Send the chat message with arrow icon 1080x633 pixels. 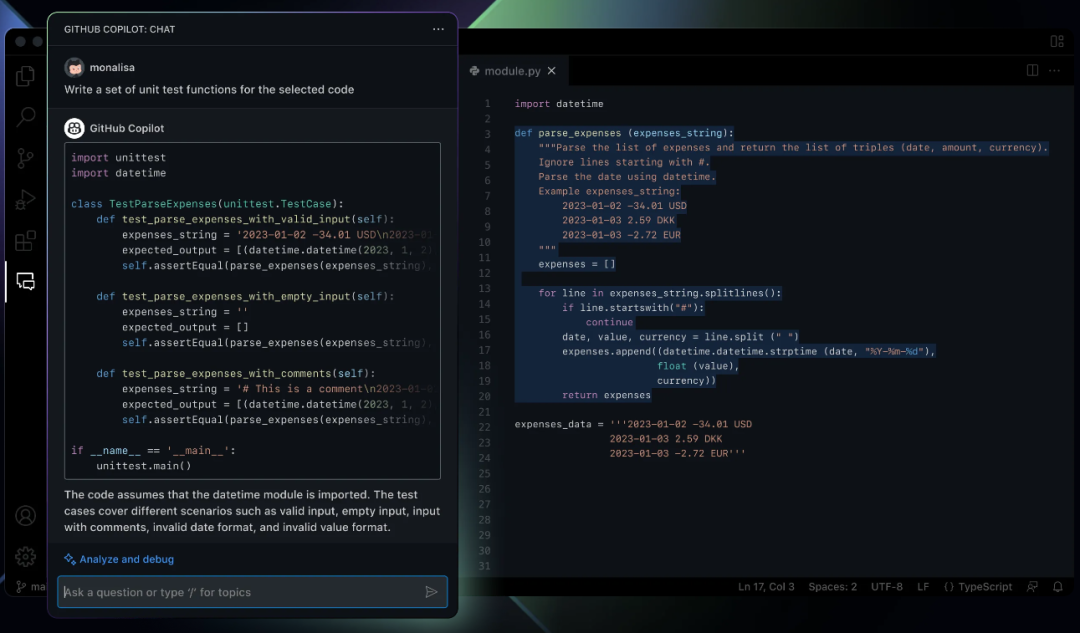coord(431,592)
